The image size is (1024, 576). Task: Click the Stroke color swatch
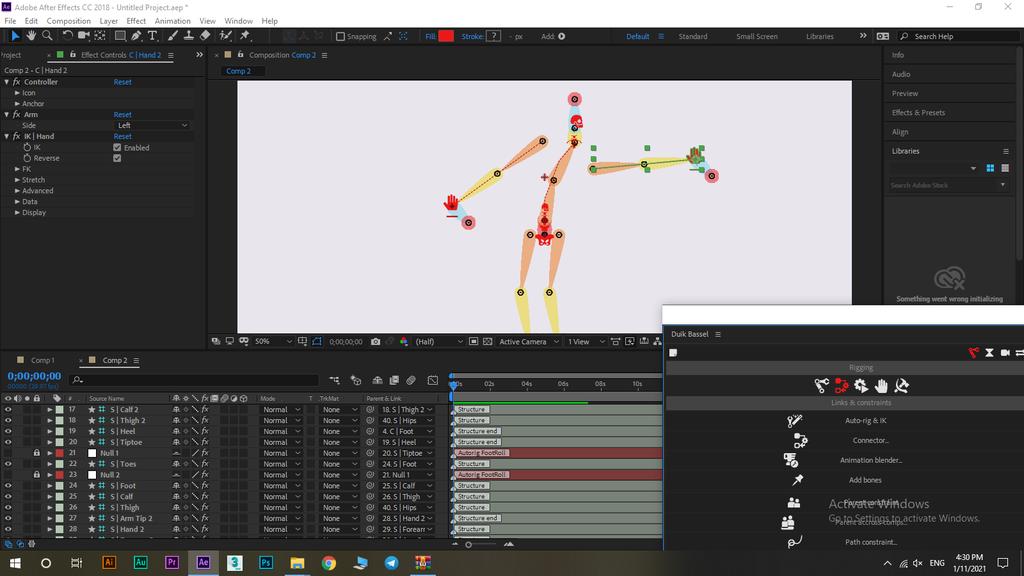click(x=494, y=37)
